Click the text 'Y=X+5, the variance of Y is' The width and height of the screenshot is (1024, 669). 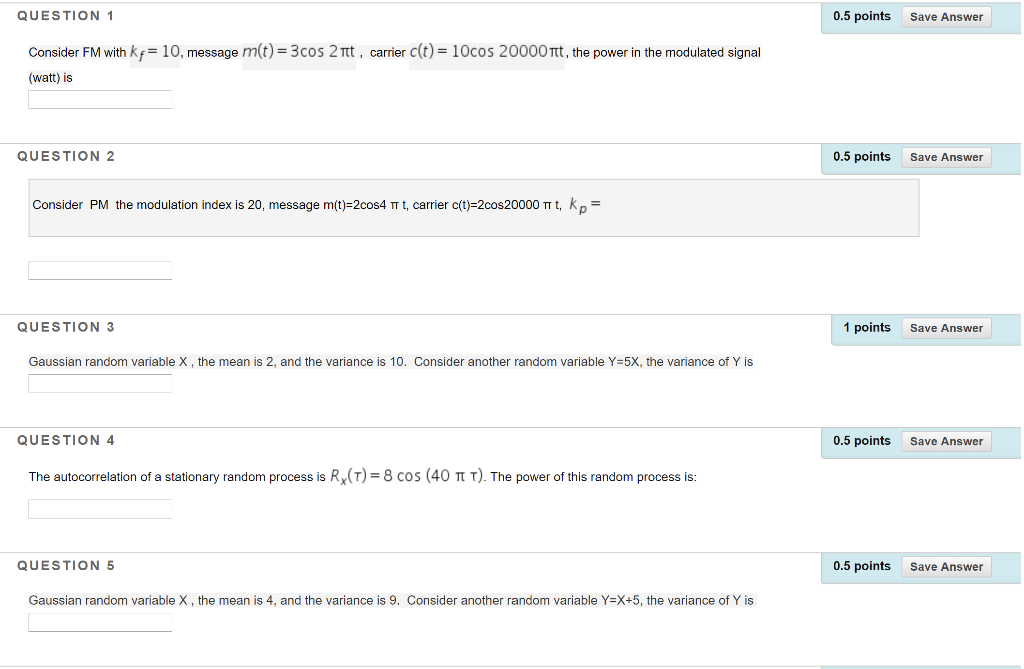(x=677, y=600)
